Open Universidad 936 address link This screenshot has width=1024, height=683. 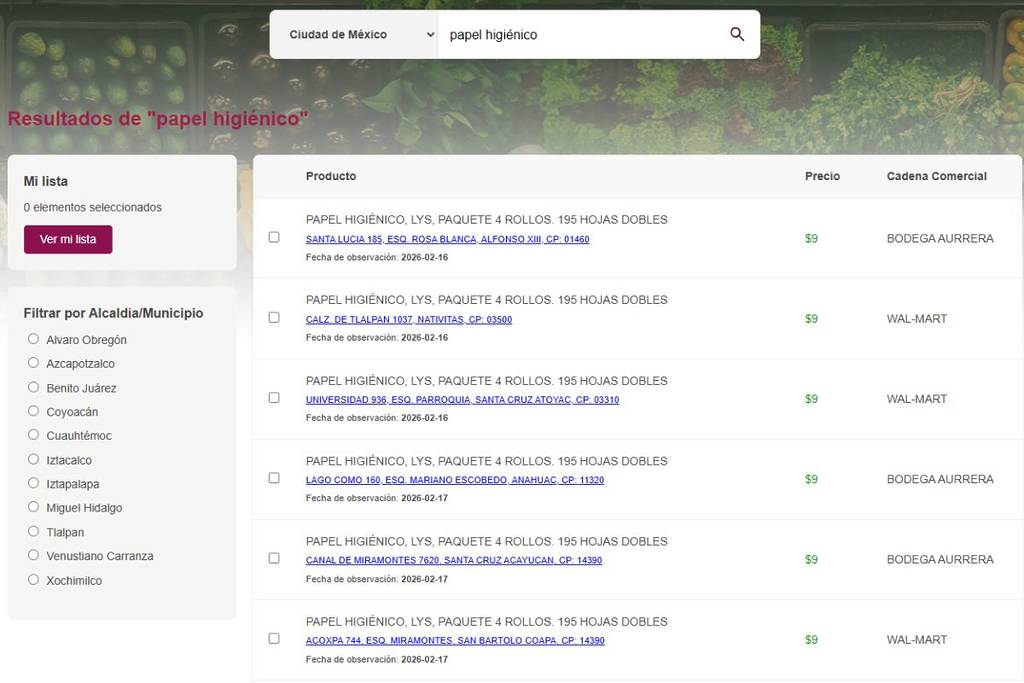[462, 400]
